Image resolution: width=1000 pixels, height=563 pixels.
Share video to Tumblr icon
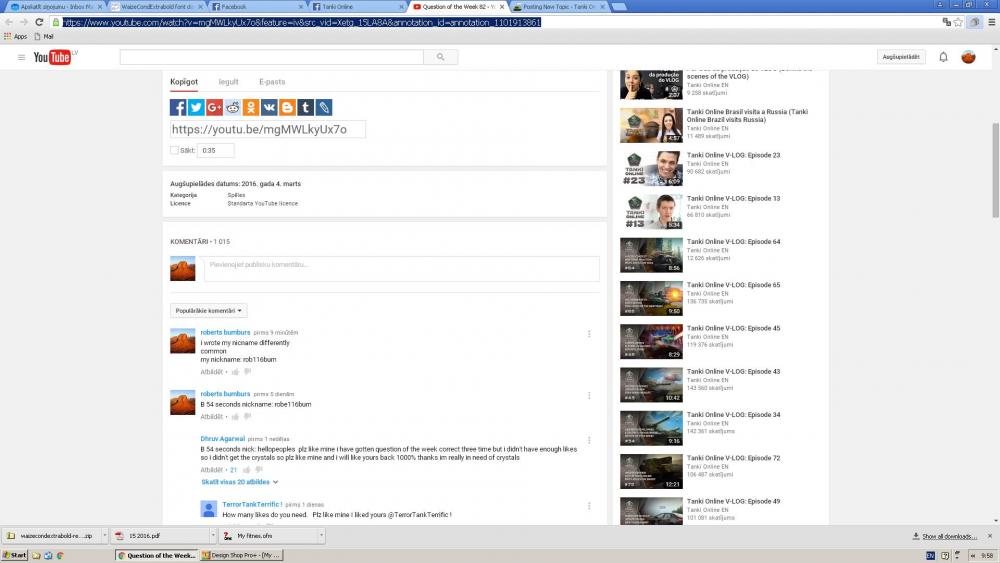point(306,107)
